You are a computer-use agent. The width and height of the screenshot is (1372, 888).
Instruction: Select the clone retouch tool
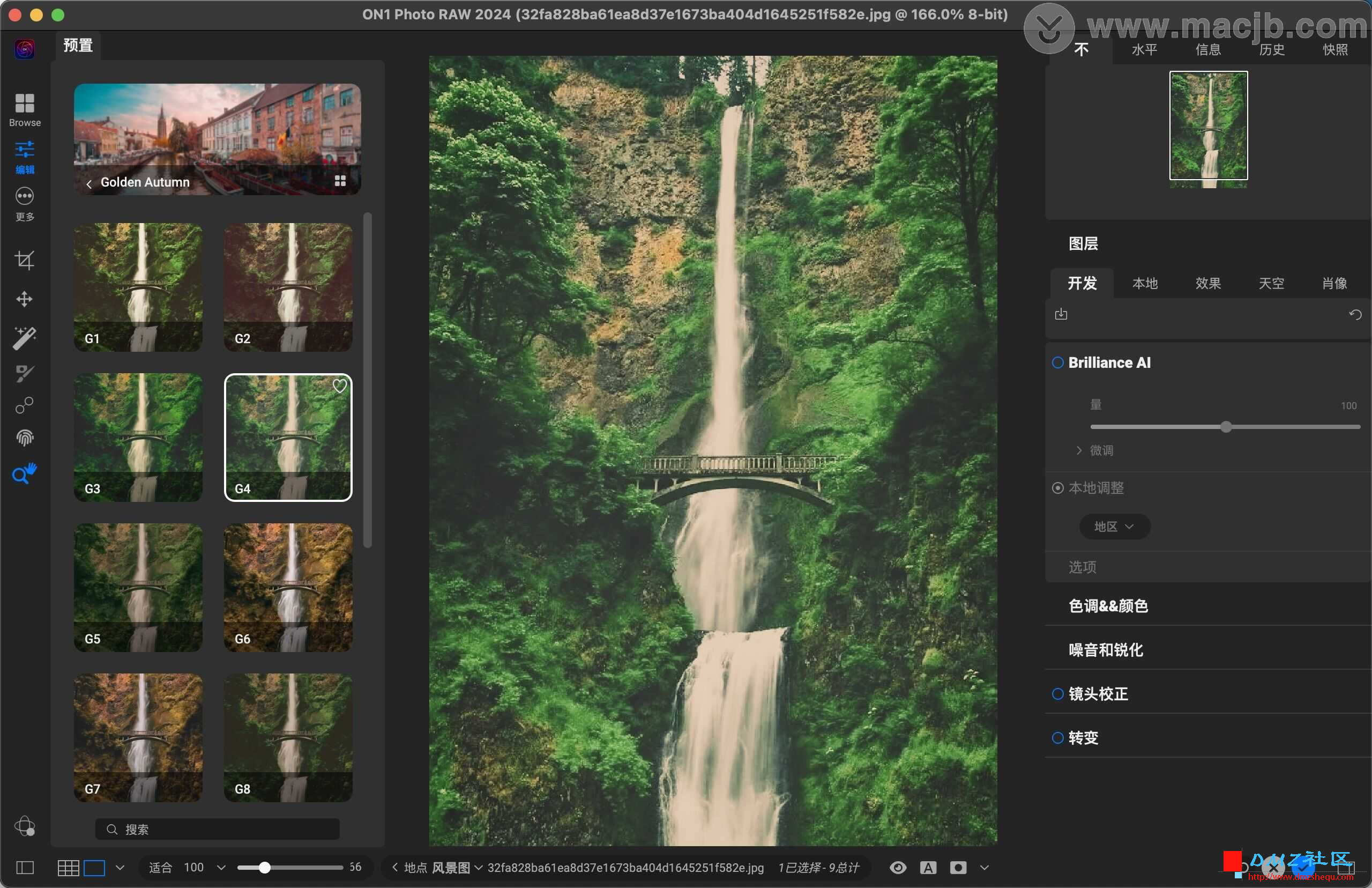tap(24, 405)
